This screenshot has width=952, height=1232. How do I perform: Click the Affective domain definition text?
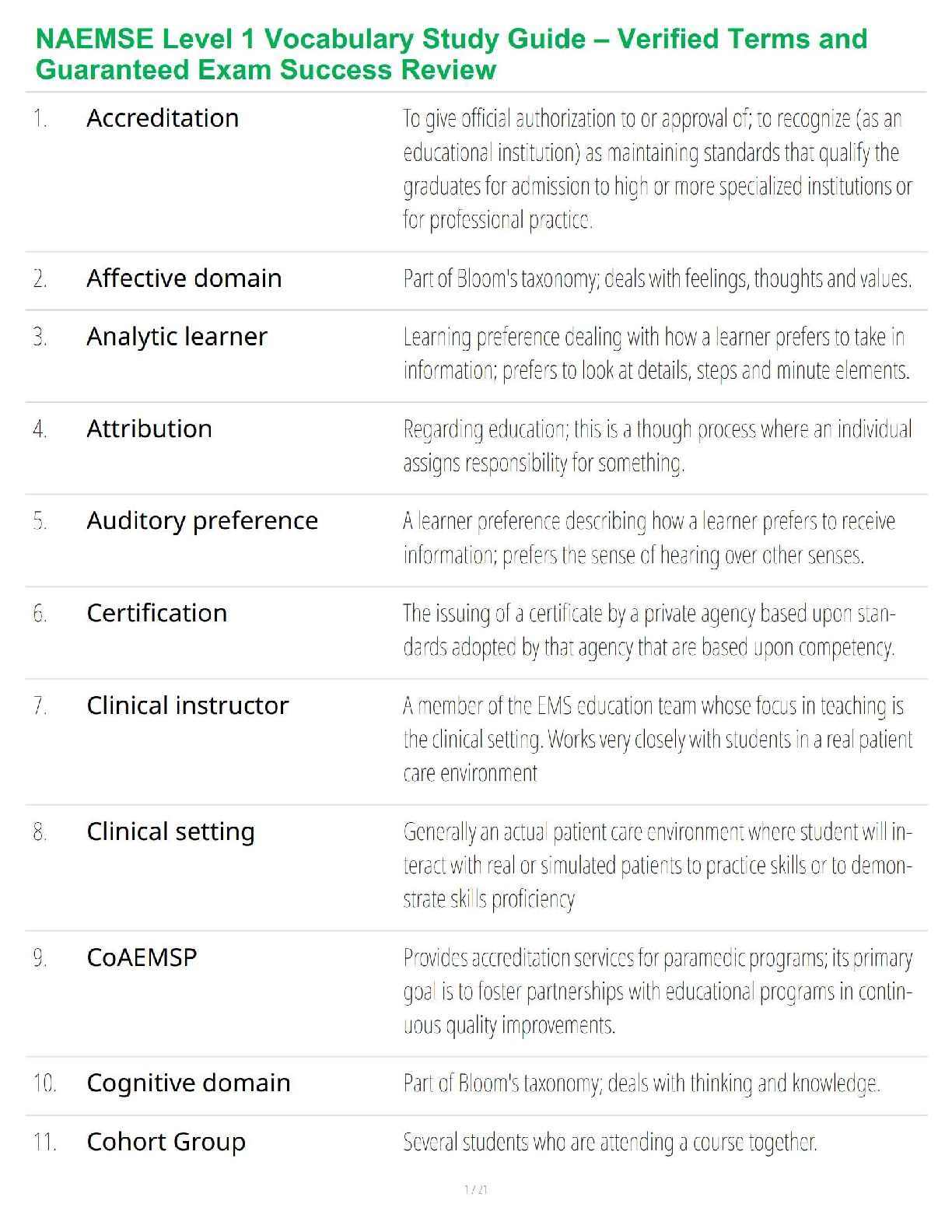(657, 278)
